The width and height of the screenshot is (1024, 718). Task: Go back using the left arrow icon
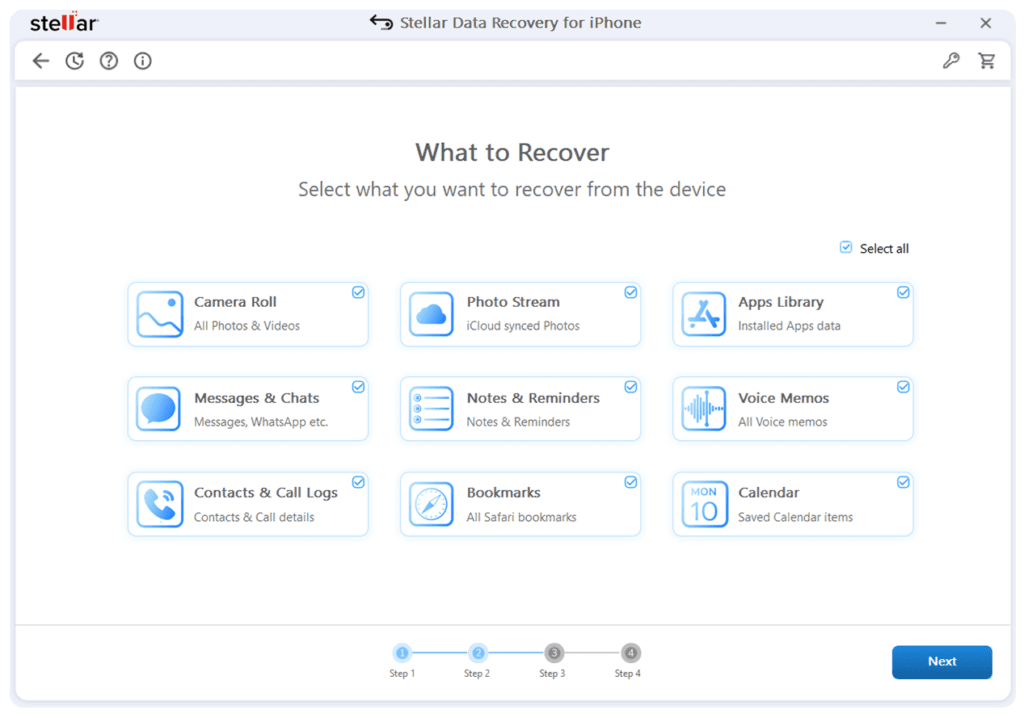click(40, 61)
